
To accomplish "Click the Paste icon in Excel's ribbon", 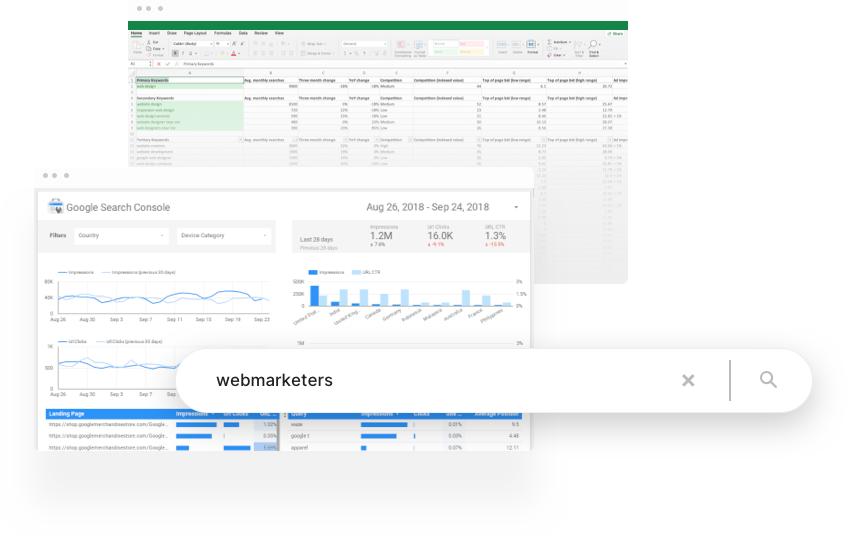I will coord(138,47).
